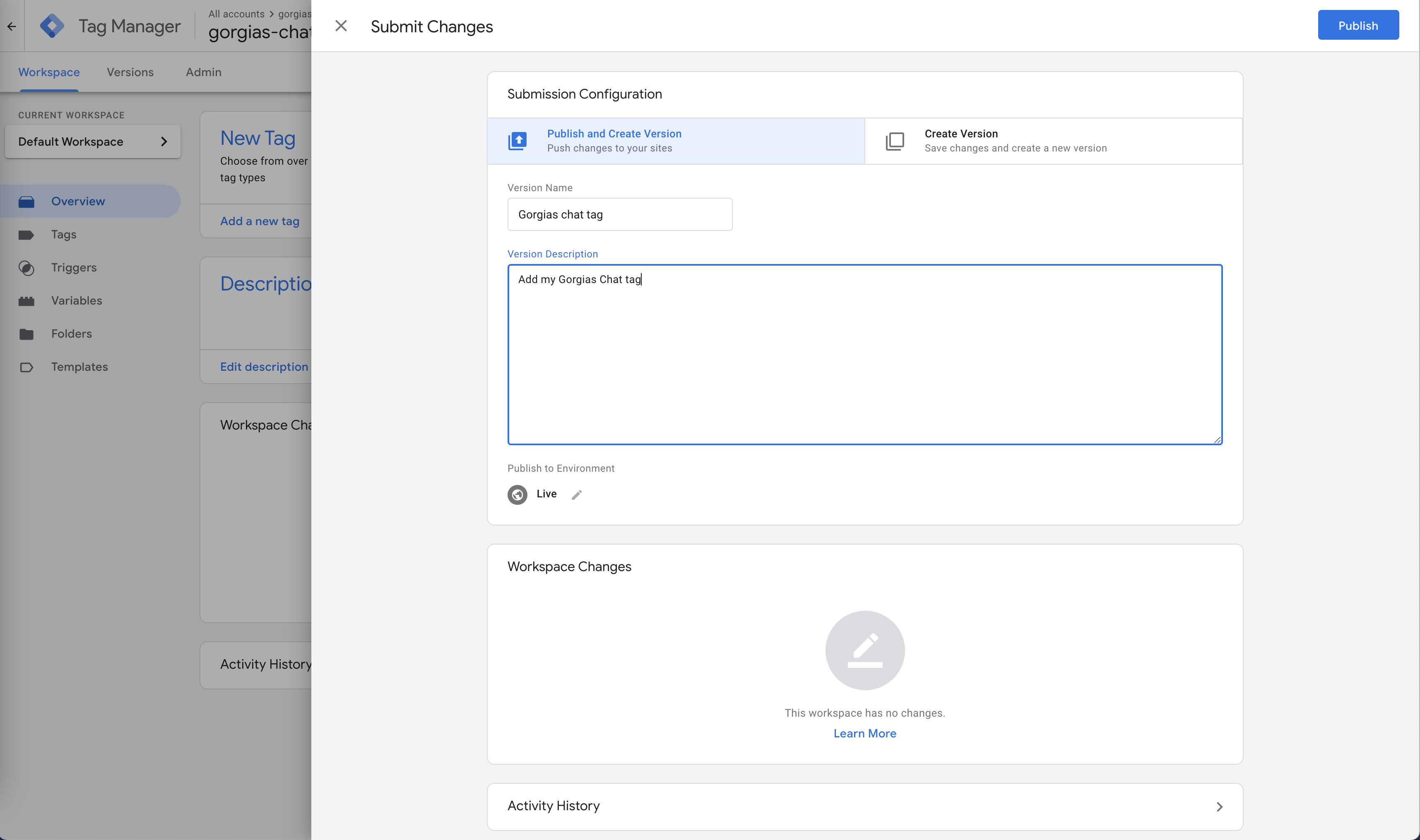Image resolution: width=1420 pixels, height=840 pixels.
Task: Click the Live environment globe icon
Action: click(517, 495)
